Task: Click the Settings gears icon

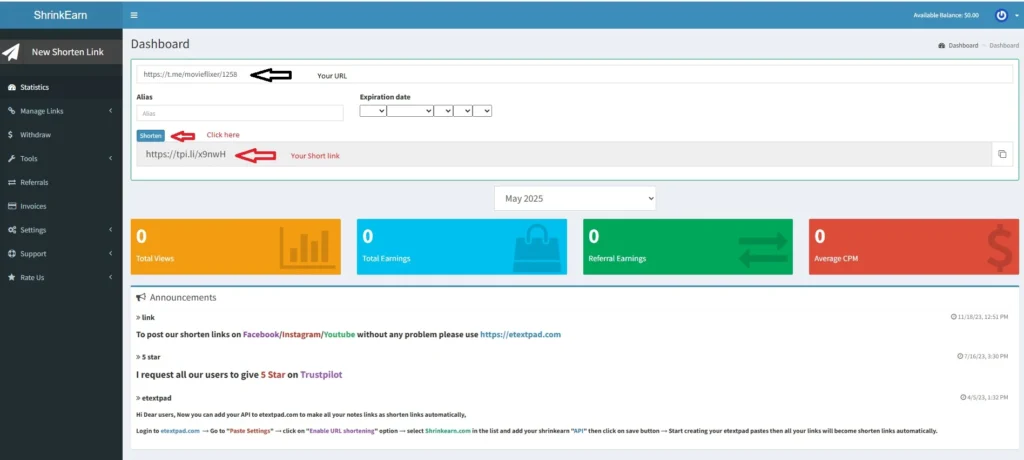Action: [x=12, y=230]
